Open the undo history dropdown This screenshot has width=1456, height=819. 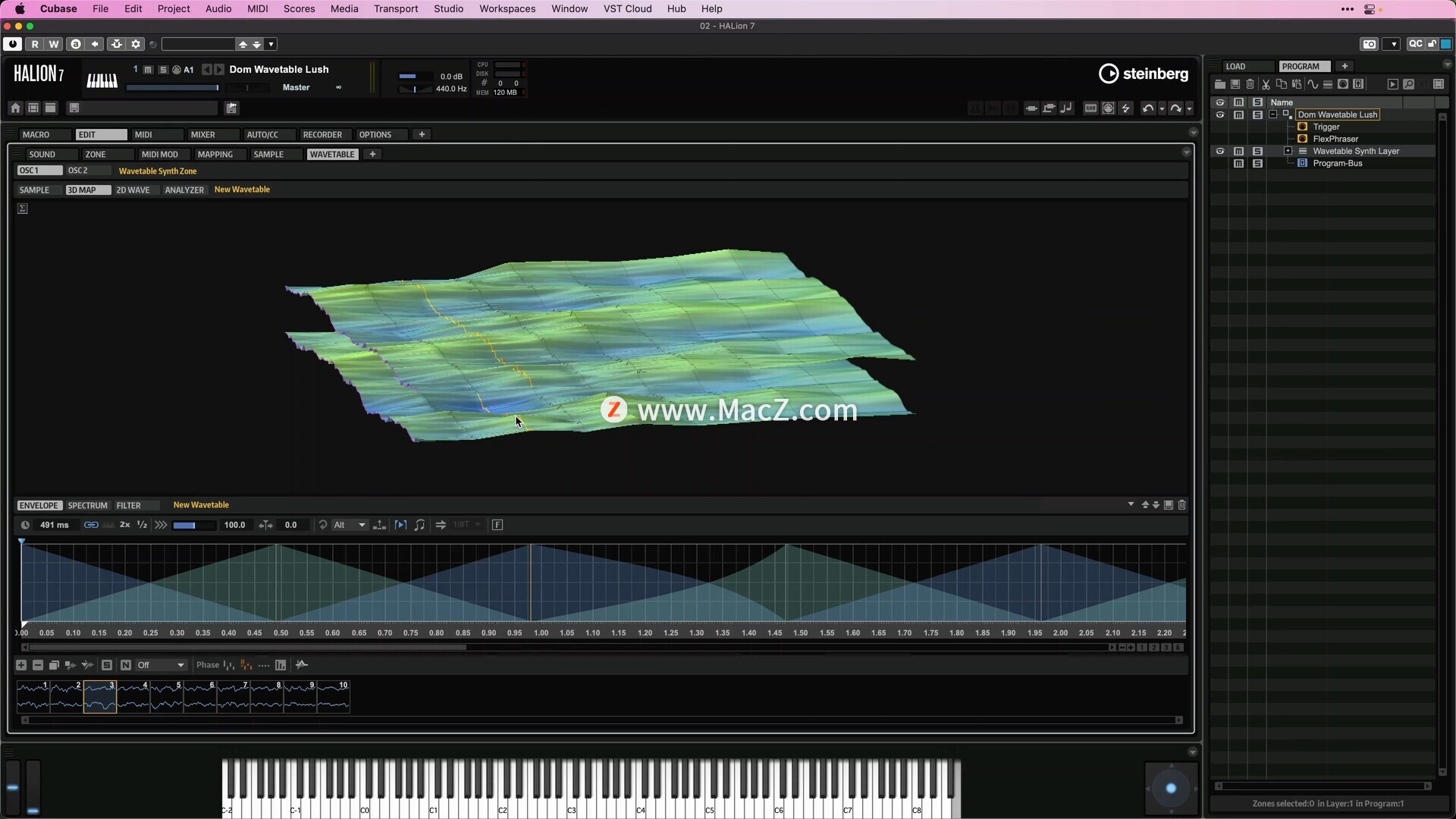pyautogui.click(x=1162, y=109)
